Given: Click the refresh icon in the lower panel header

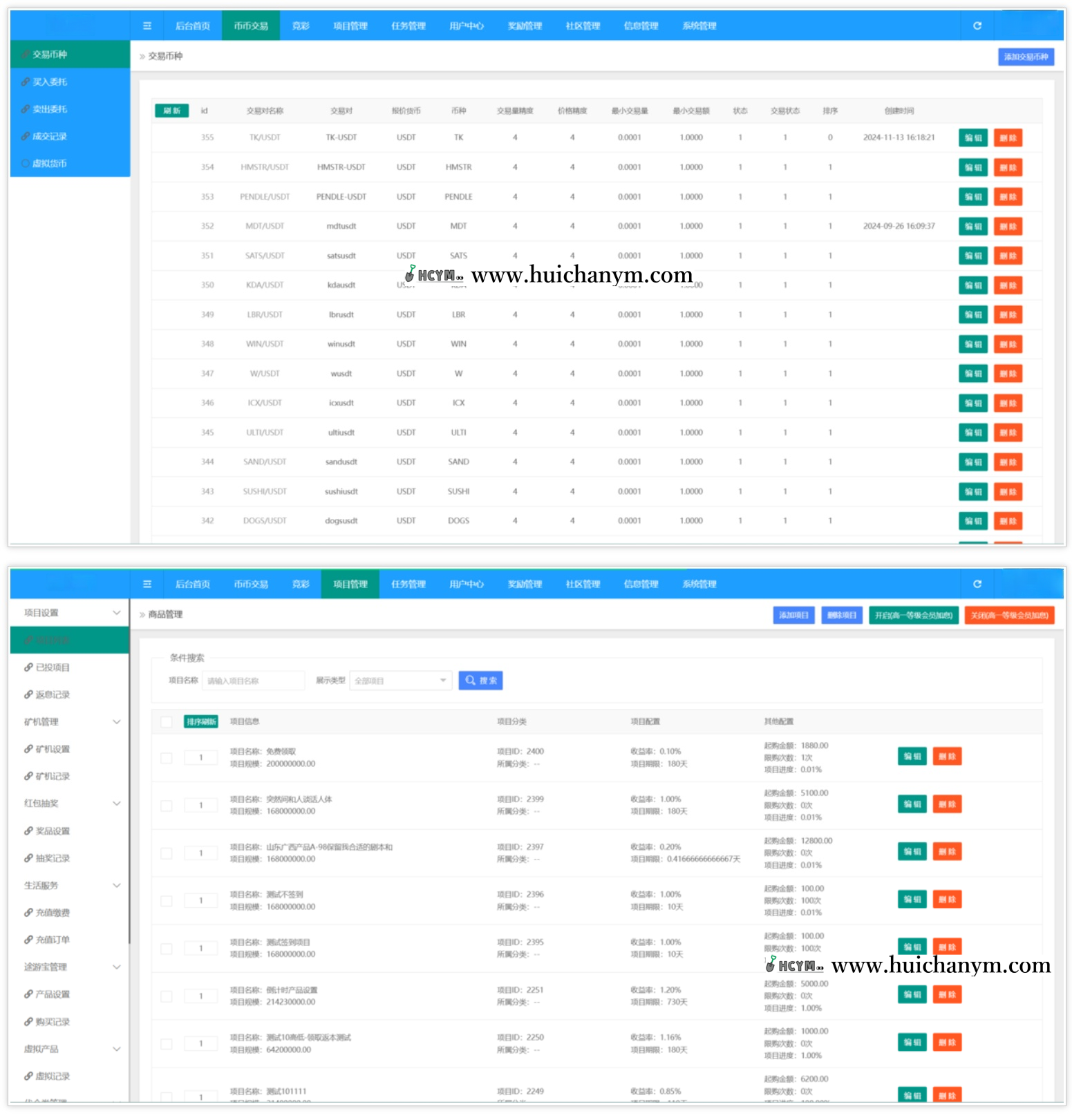Looking at the screenshot, I should pos(977,585).
